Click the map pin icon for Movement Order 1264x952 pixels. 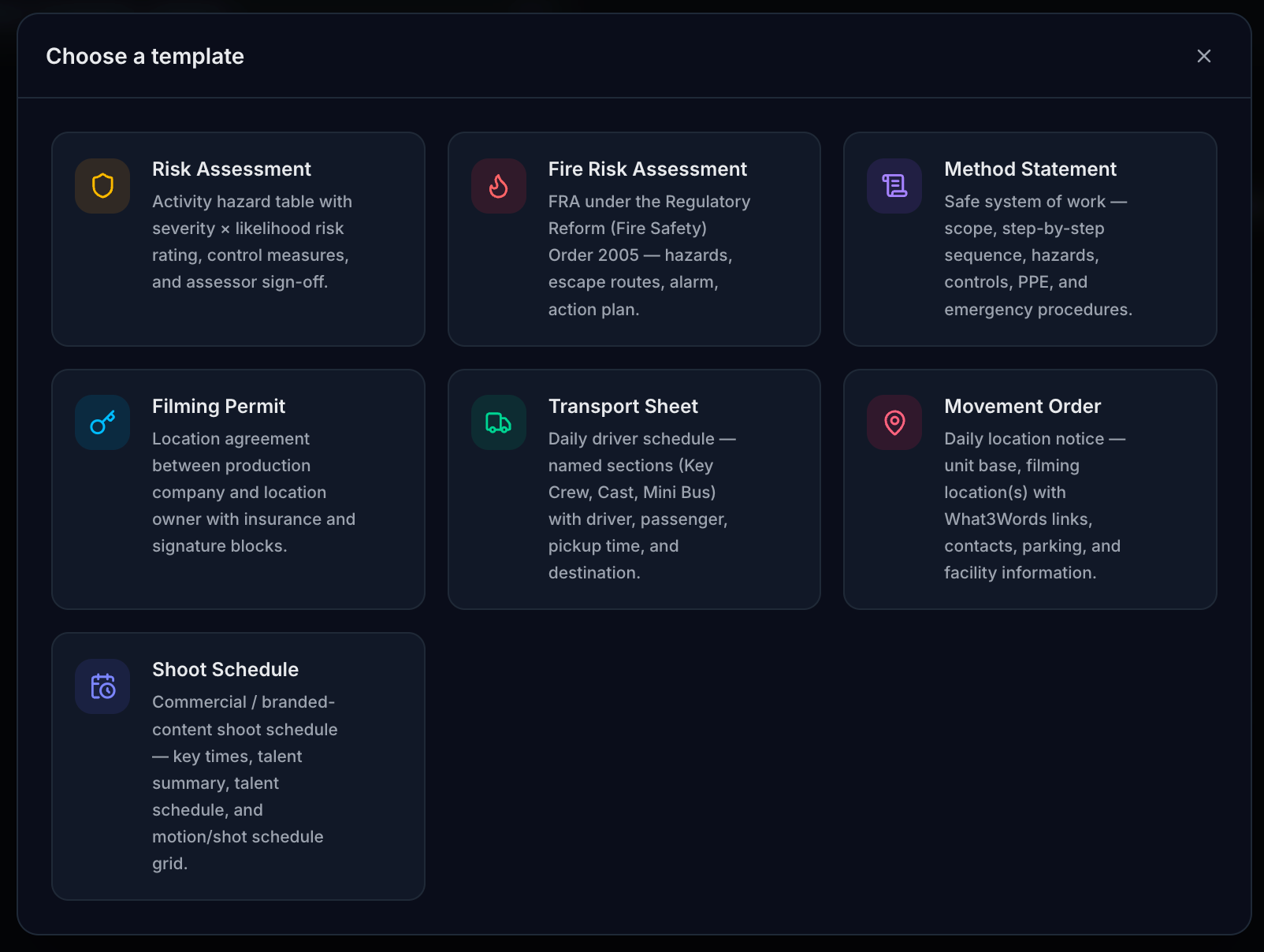[894, 422]
